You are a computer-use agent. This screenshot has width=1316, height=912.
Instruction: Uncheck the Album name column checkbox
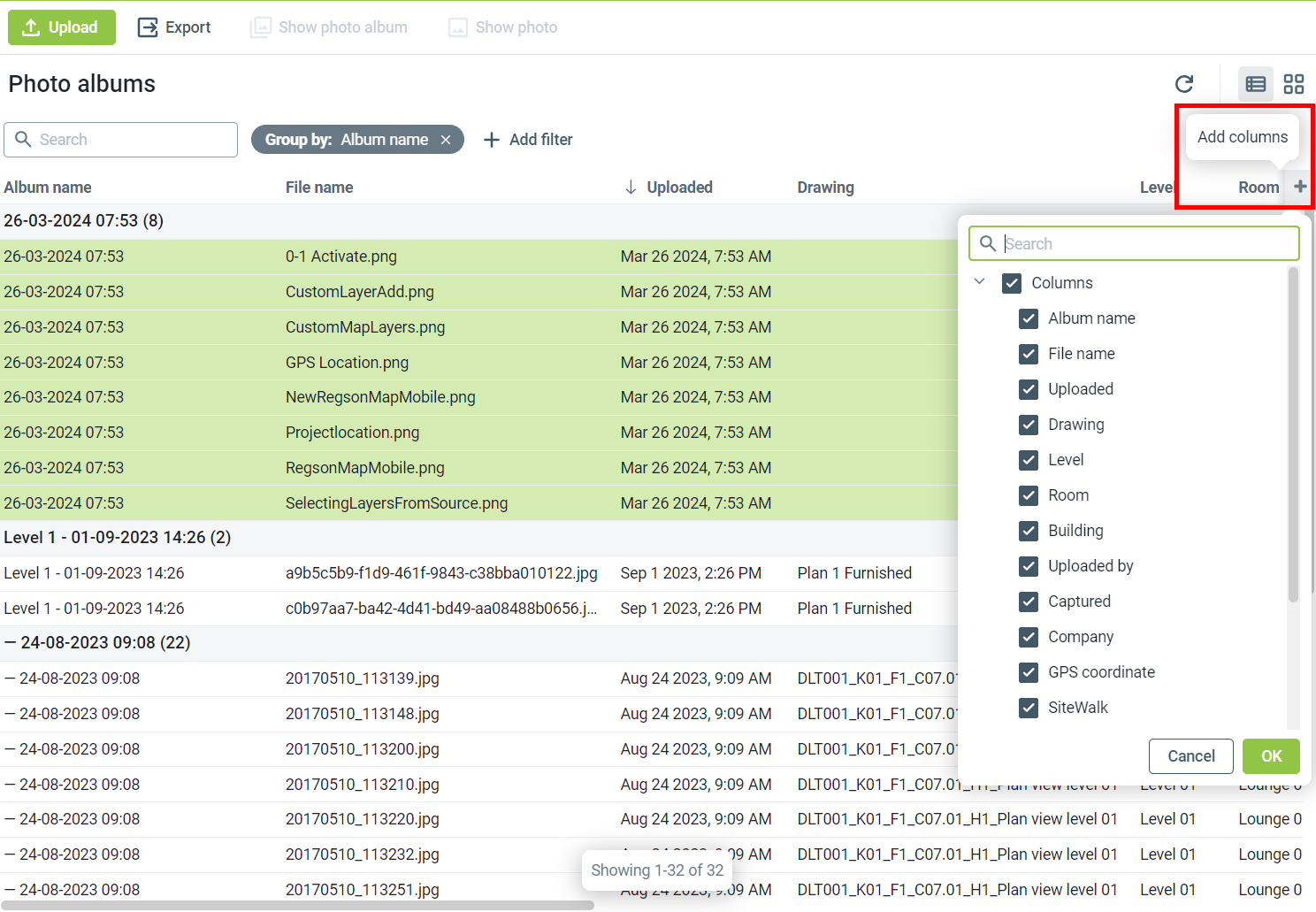1029,318
